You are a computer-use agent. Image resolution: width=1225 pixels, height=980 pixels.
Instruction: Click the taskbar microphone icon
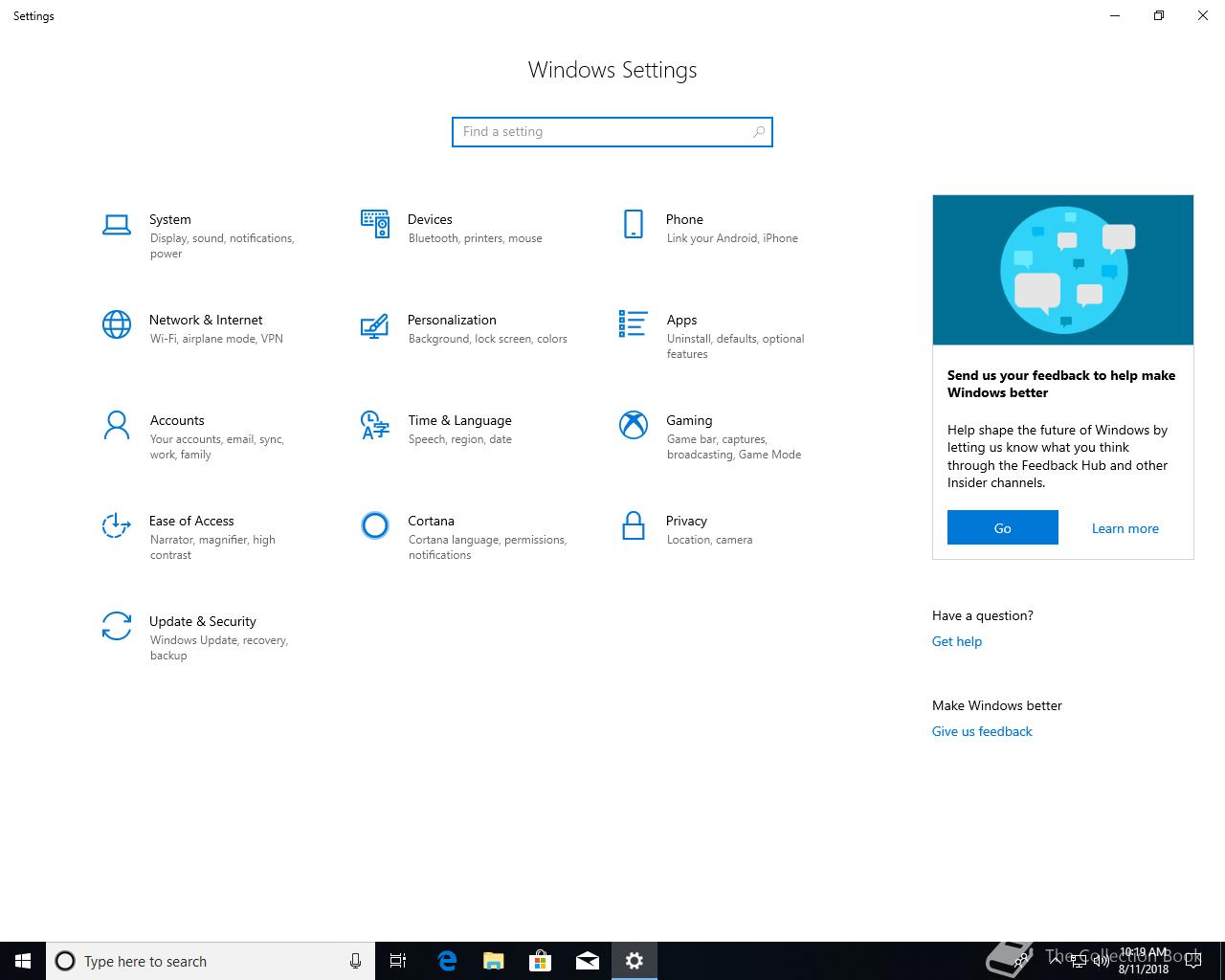[x=355, y=961]
